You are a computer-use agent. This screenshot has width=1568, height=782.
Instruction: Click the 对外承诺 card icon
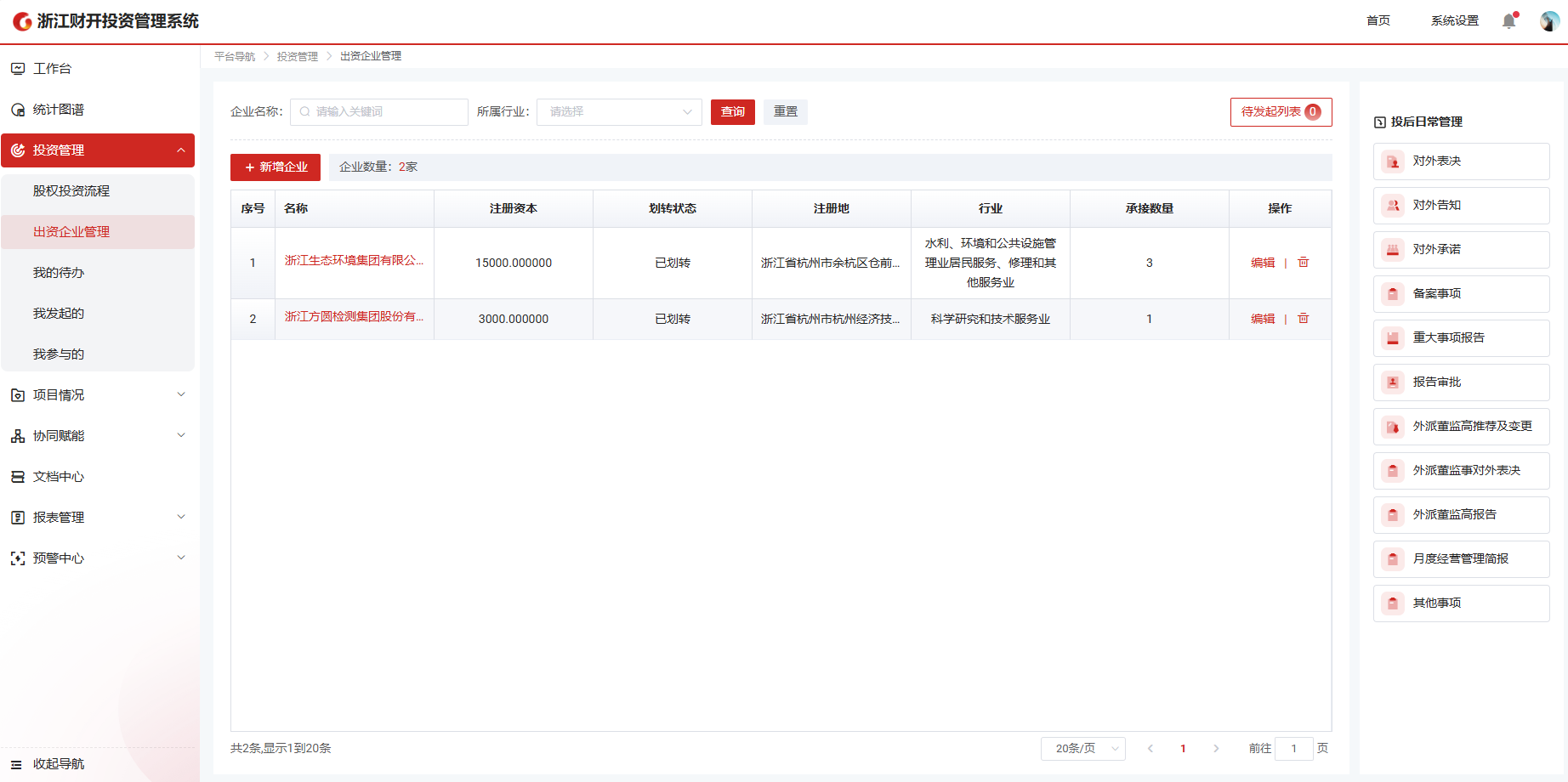pyautogui.click(x=1393, y=250)
